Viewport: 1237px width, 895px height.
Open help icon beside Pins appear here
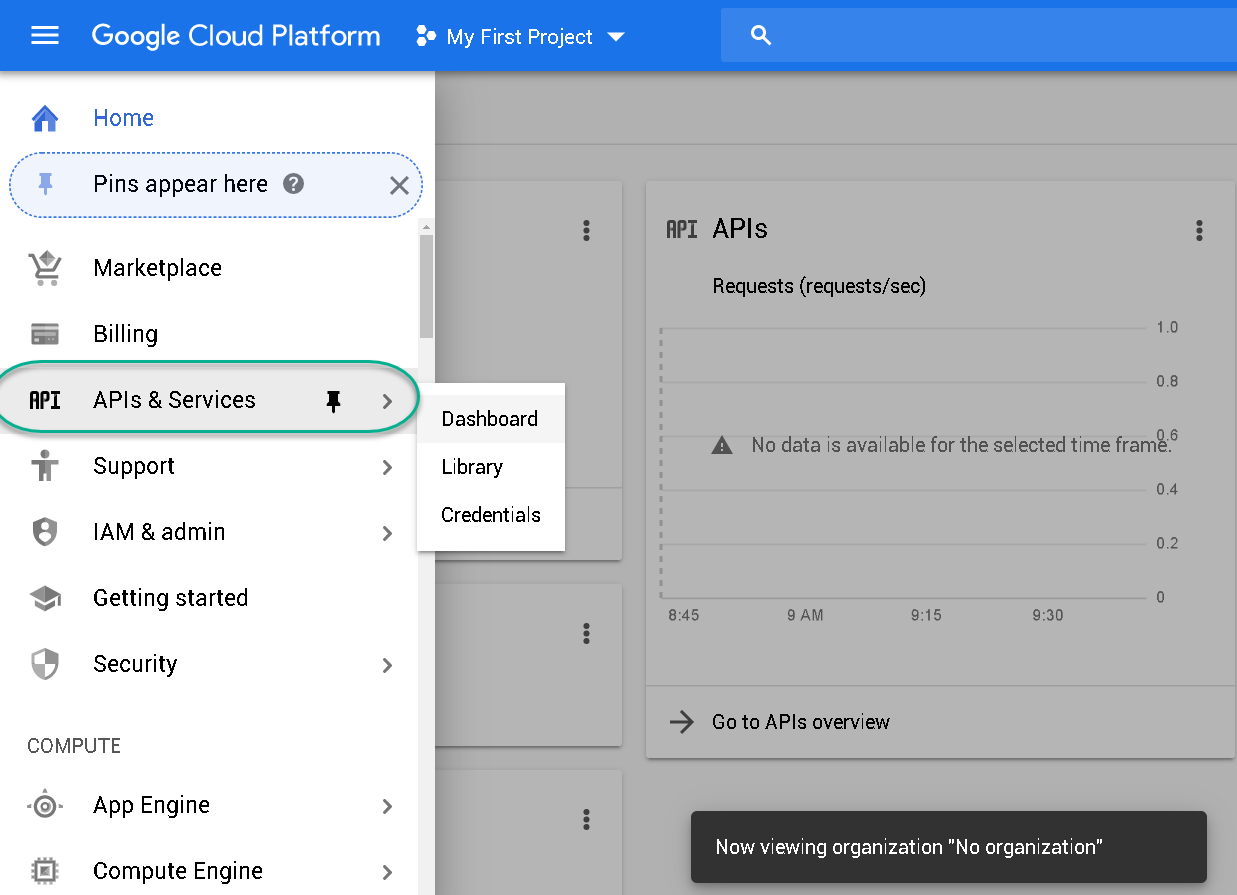(293, 184)
